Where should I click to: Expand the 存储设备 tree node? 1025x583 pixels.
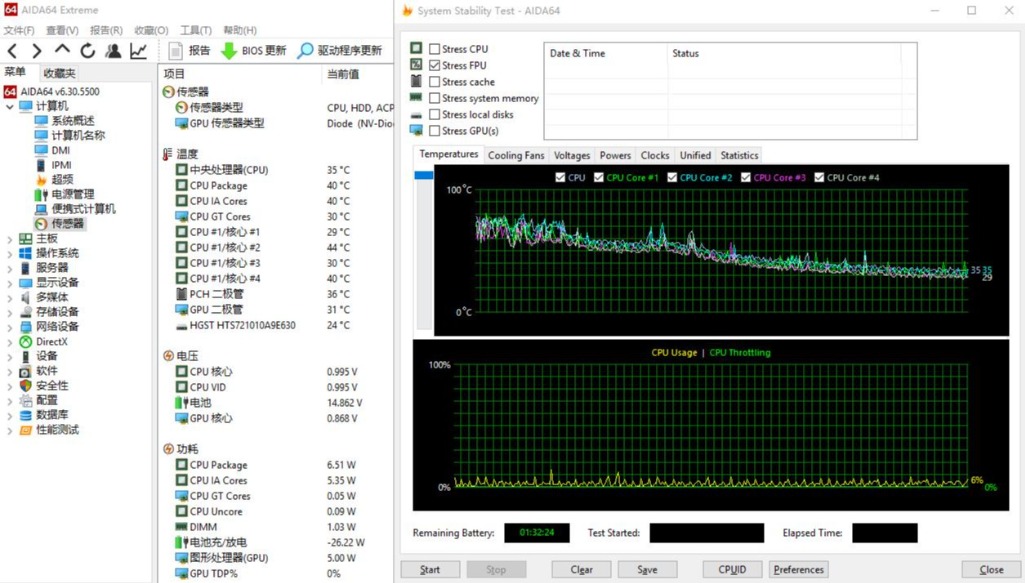10,312
